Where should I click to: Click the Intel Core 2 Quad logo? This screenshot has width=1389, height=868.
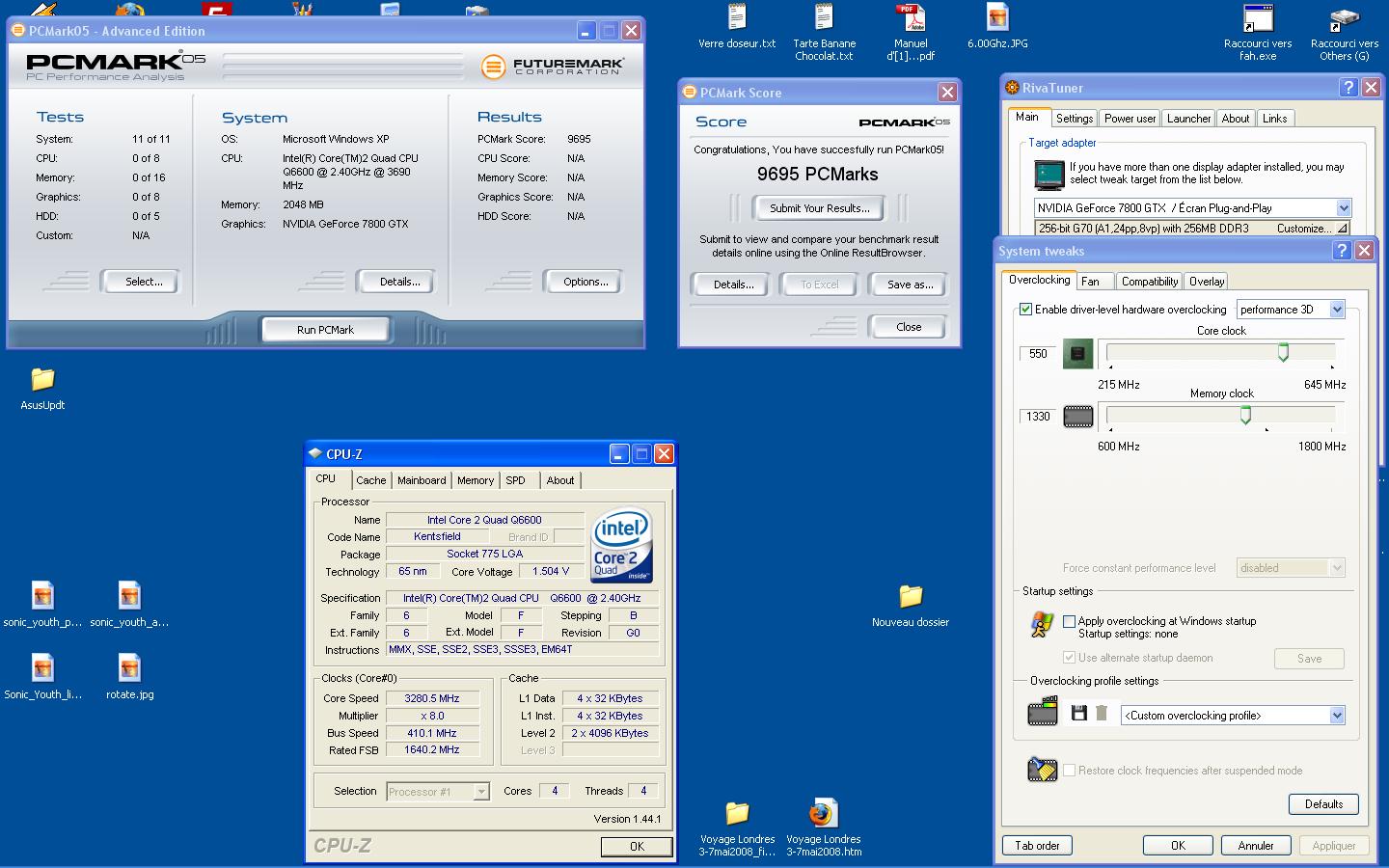click(622, 543)
